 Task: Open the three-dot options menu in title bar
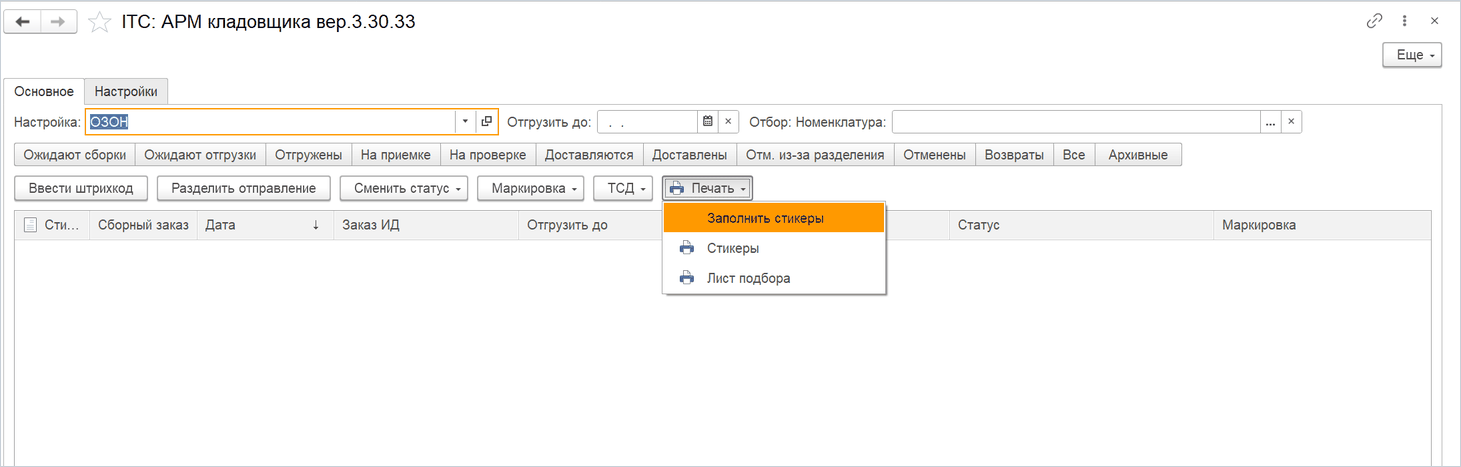[x=1405, y=21]
